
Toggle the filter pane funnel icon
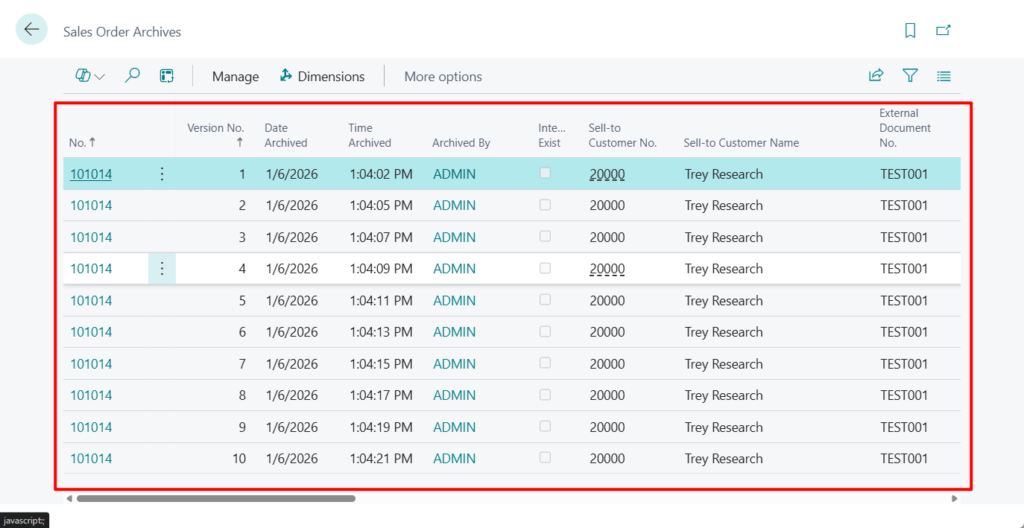[x=910, y=76]
